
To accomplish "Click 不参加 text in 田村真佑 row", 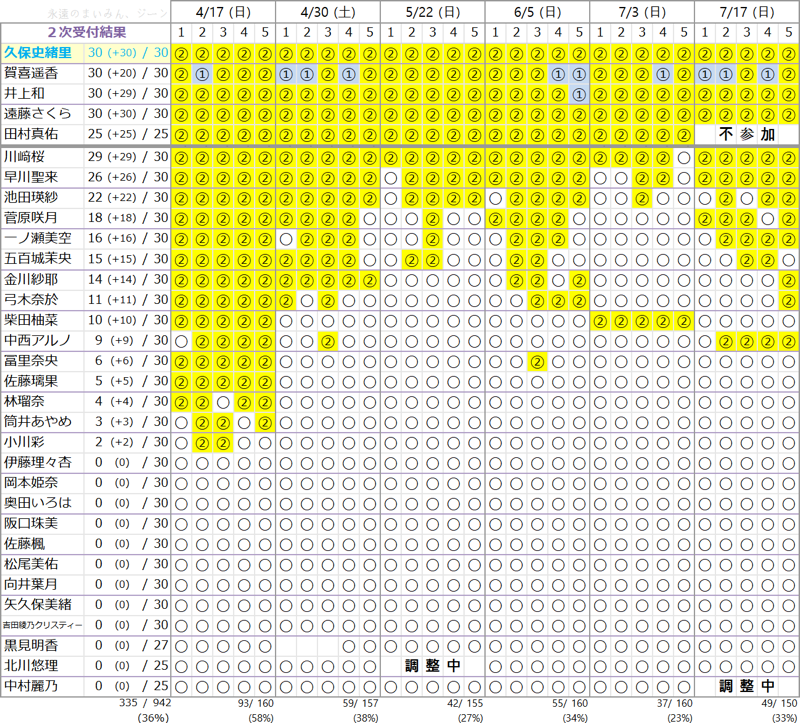I will (747, 135).
